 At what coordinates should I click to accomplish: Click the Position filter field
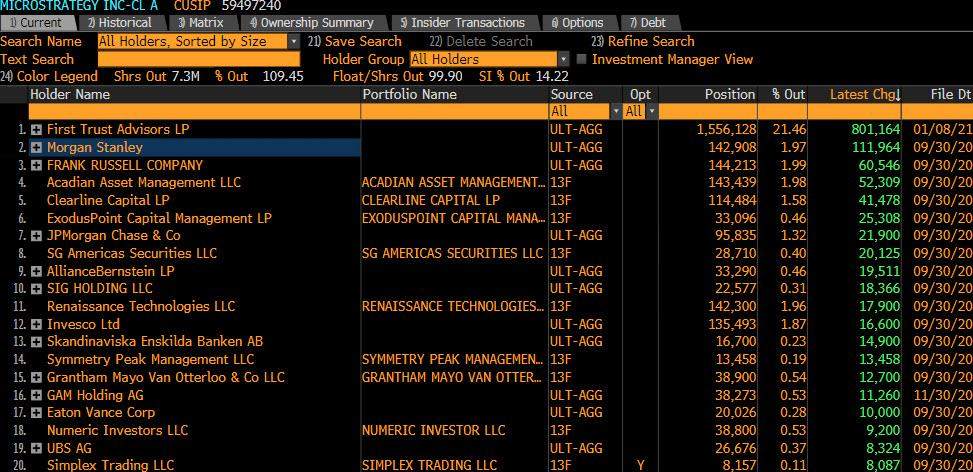(707, 112)
